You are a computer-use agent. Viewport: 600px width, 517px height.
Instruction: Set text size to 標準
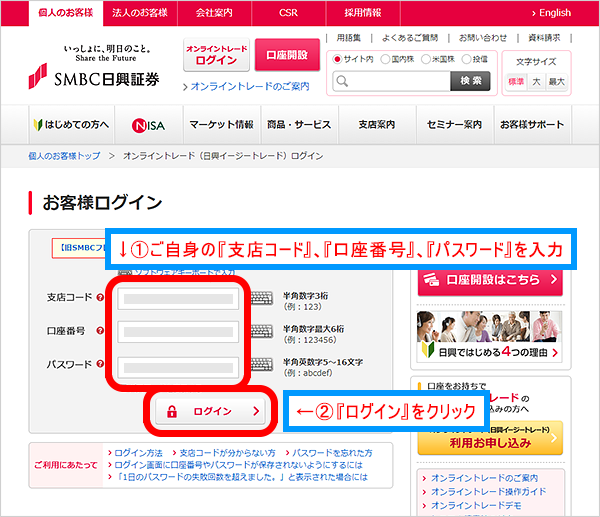[516, 82]
